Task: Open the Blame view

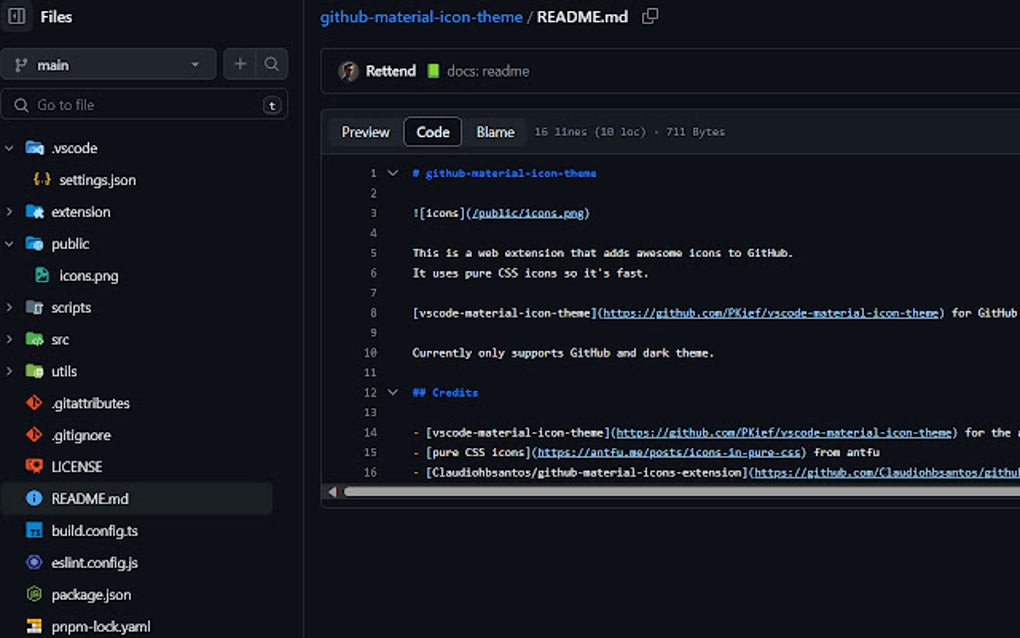Action: point(495,131)
